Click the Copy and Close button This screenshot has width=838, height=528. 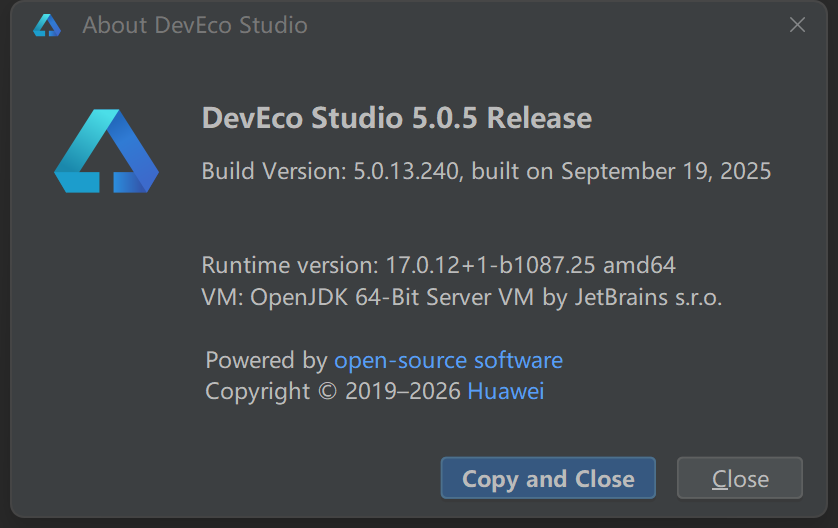tap(548, 478)
